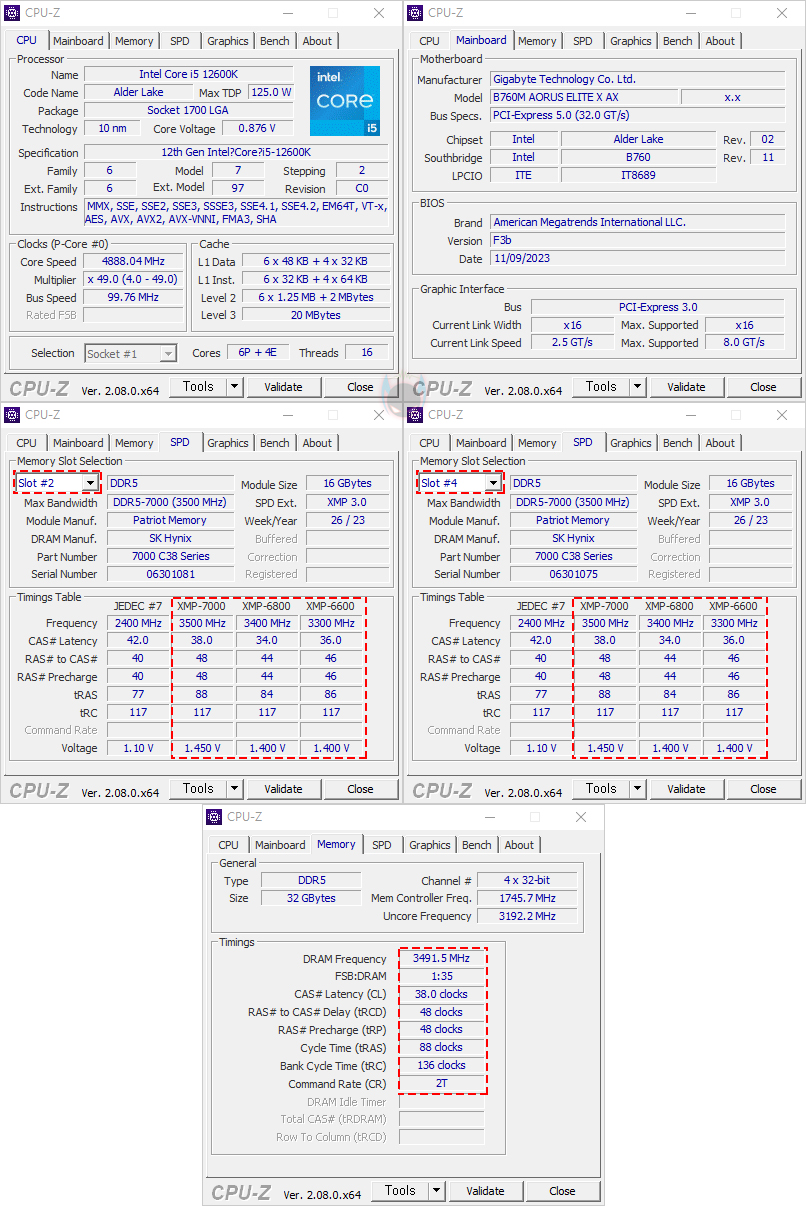Open Graphics tab in Mainboard window
The height and width of the screenshot is (1206, 806).
click(631, 41)
